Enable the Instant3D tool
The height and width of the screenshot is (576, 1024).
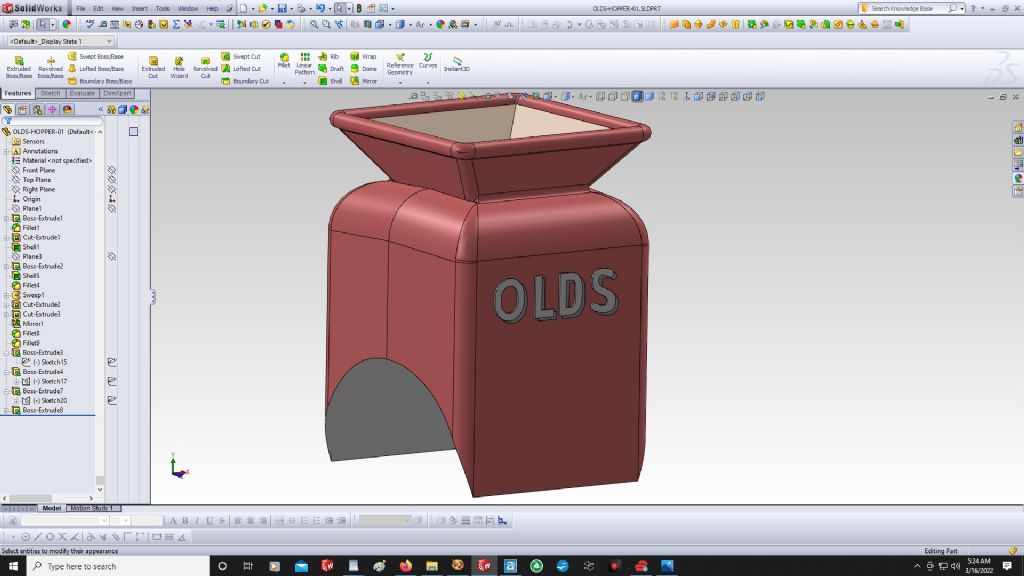(x=456, y=64)
